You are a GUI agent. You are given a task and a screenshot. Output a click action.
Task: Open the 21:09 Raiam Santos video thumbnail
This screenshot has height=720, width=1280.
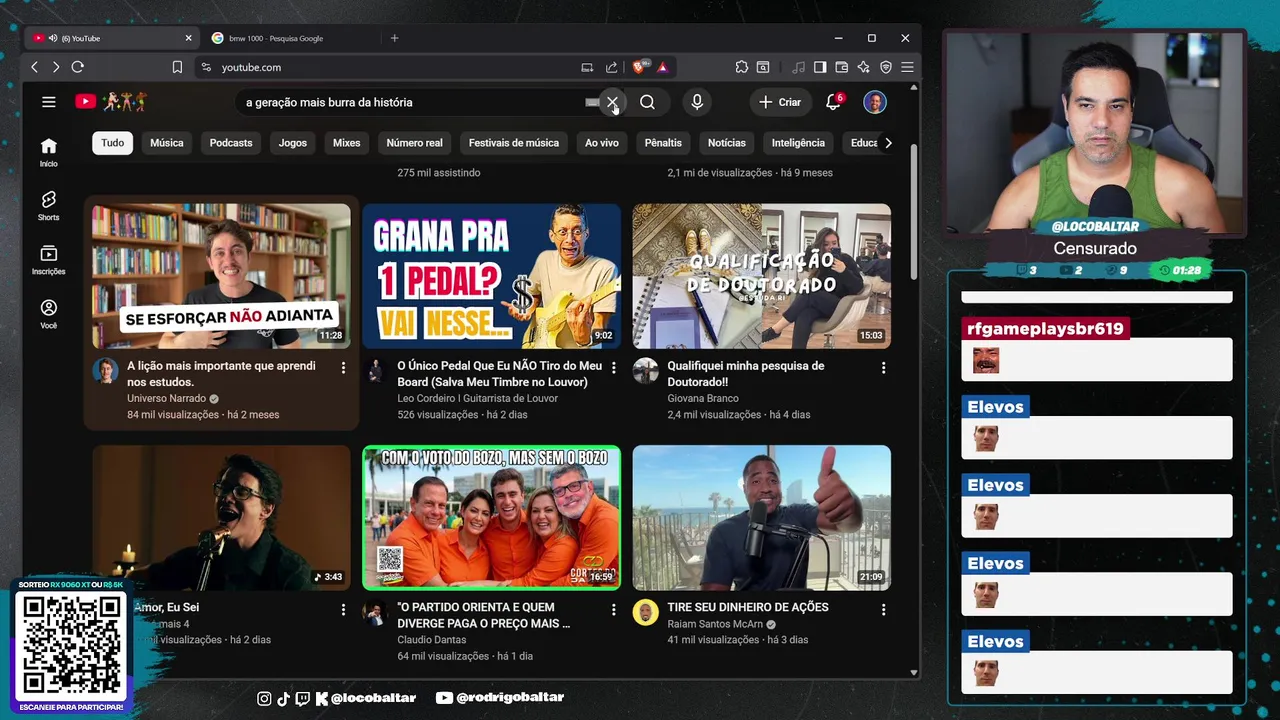pyautogui.click(x=761, y=517)
